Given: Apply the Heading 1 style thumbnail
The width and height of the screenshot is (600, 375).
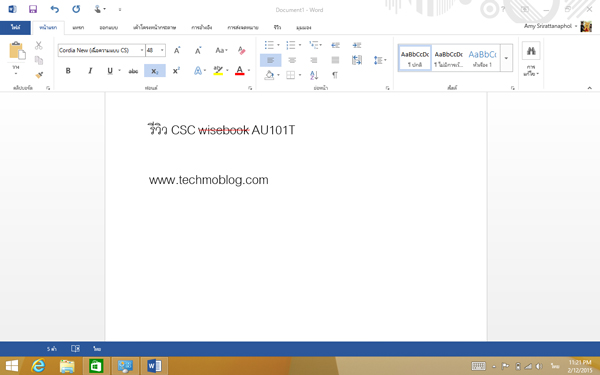Looking at the screenshot, I should point(482,58).
